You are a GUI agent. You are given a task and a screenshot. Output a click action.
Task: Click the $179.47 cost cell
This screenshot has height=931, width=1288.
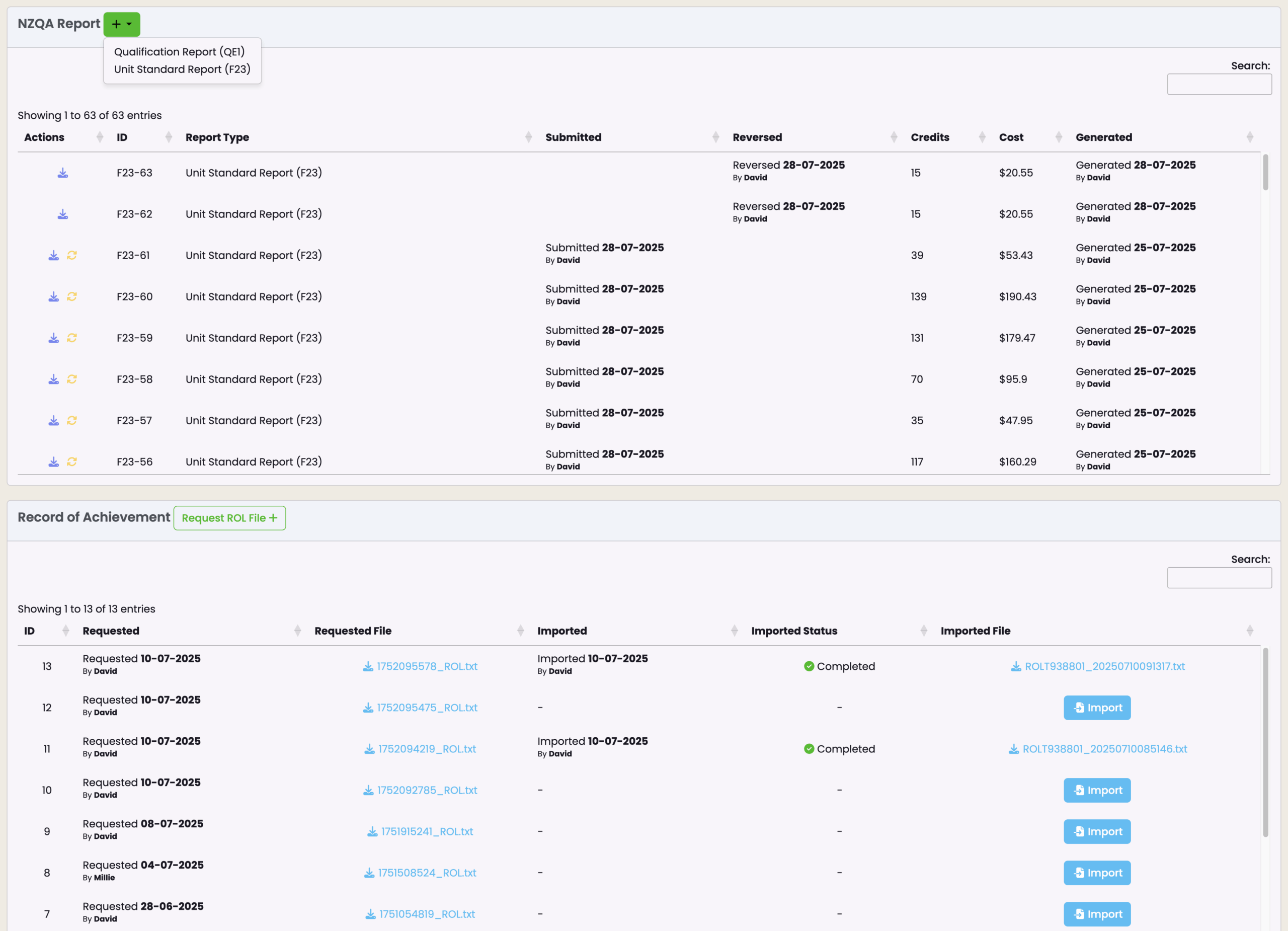pyautogui.click(x=1017, y=338)
